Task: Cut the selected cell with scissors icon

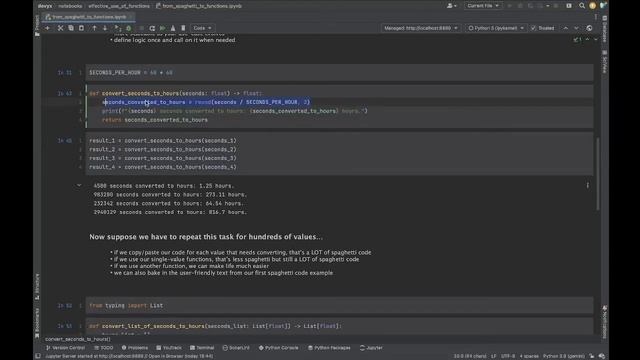Action: click(60, 28)
